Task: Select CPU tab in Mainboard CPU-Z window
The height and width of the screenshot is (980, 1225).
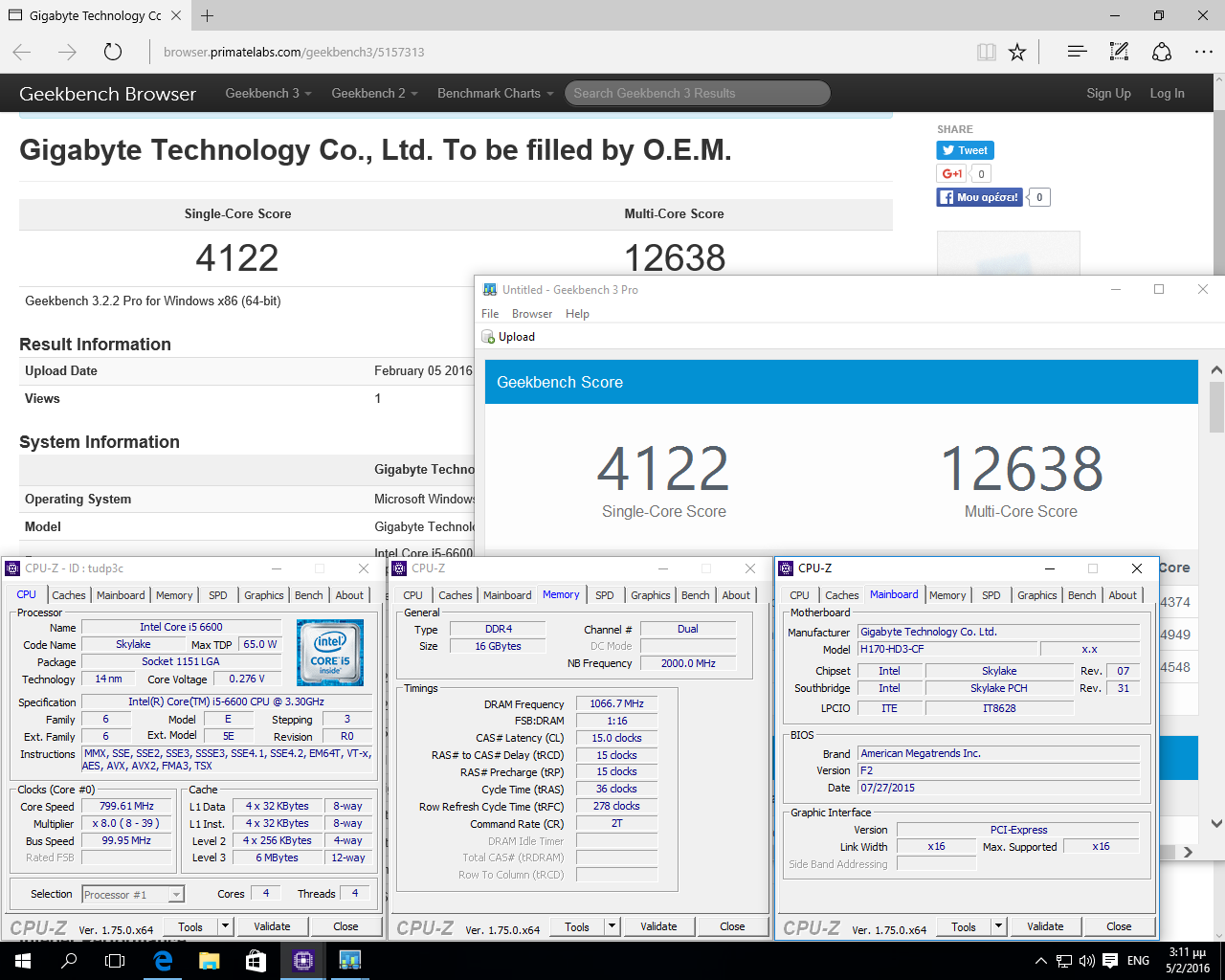Action: point(799,595)
